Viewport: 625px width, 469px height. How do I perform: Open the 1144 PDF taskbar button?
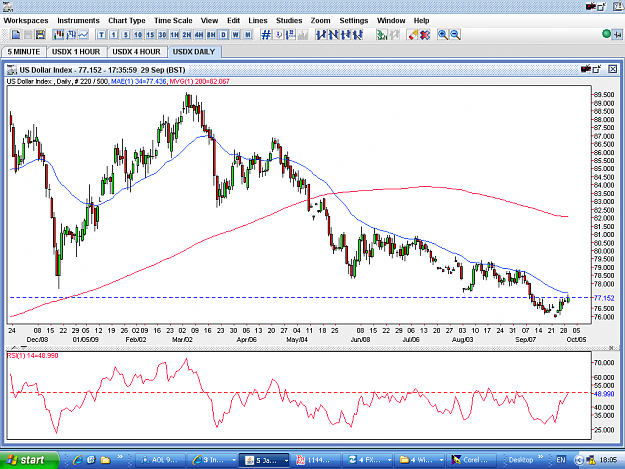(x=315, y=460)
